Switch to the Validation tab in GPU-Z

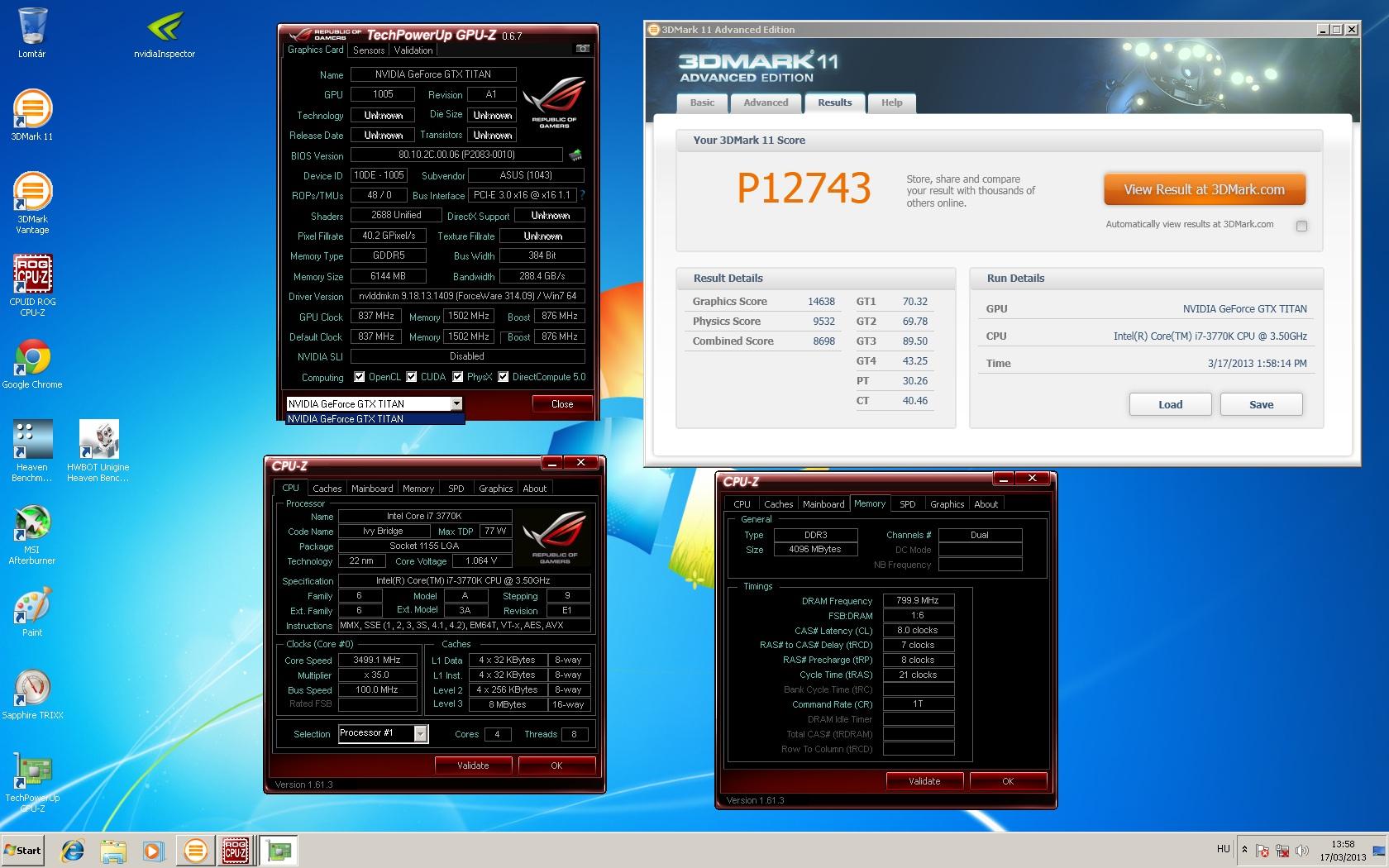(x=413, y=50)
